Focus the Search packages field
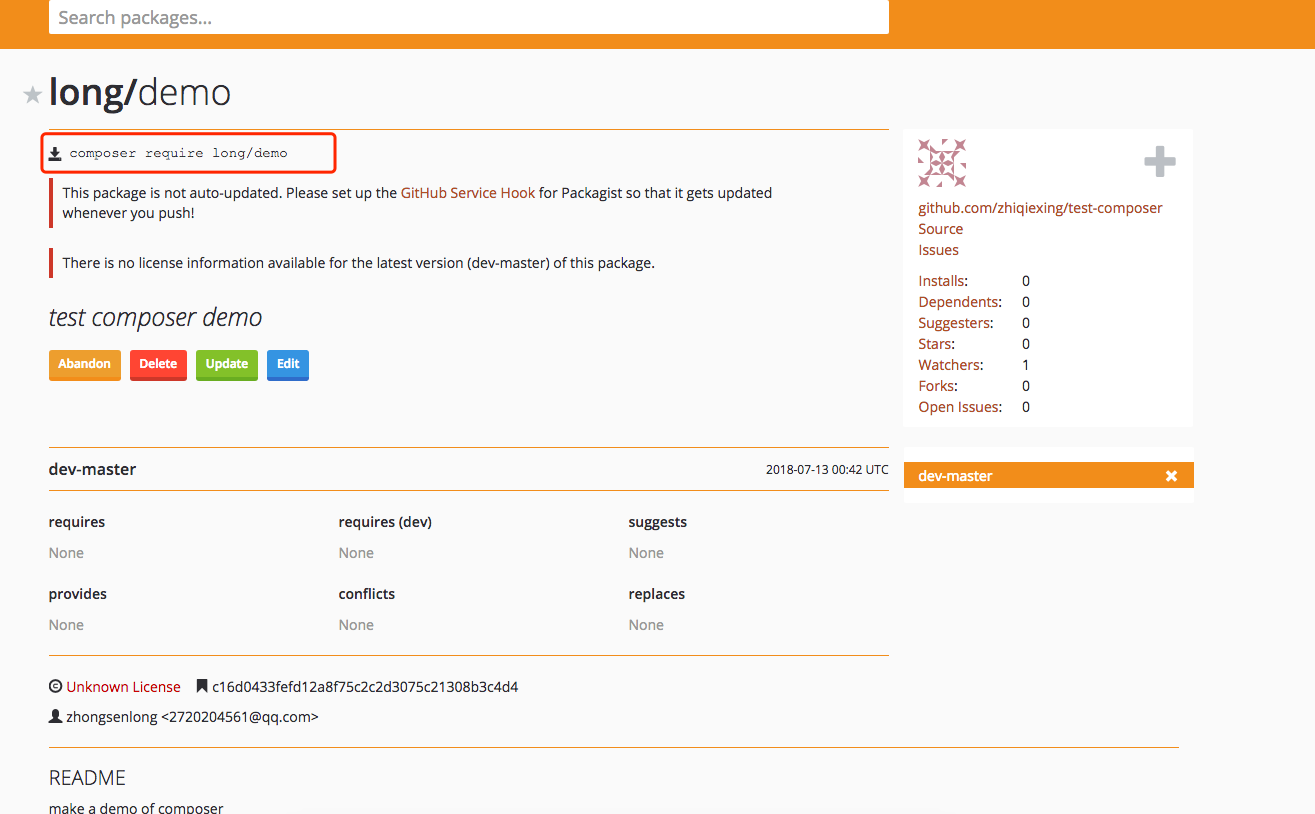 468,17
